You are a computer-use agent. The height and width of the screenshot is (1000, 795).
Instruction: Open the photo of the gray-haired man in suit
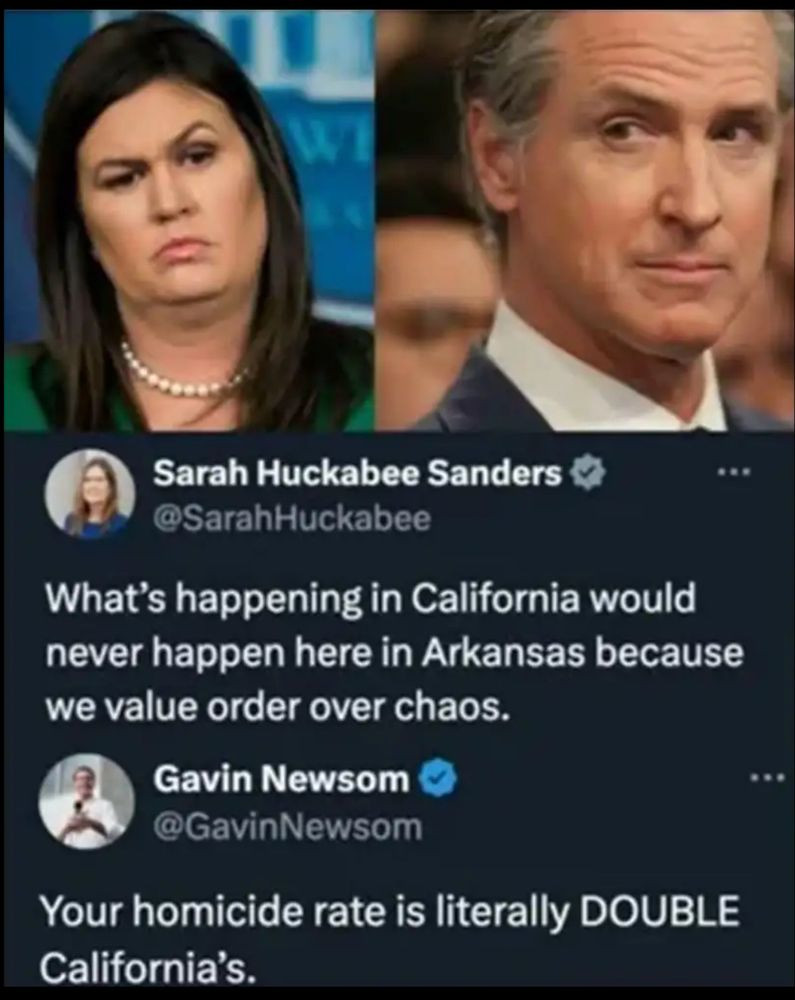coord(584,220)
